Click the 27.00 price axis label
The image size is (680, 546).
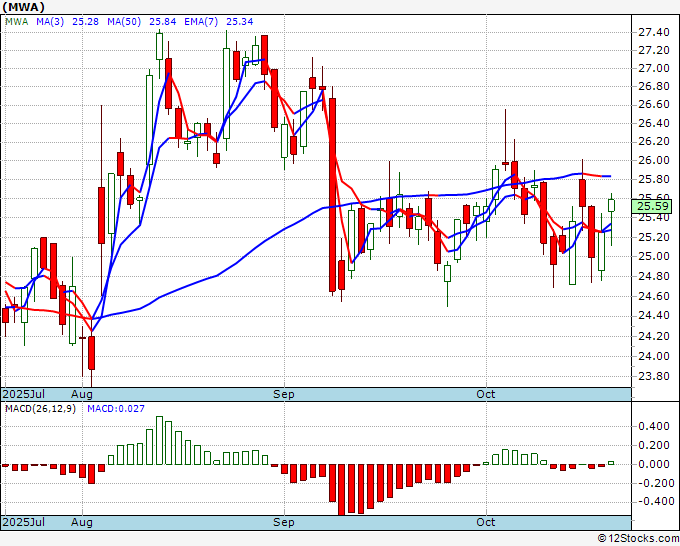pos(654,69)
